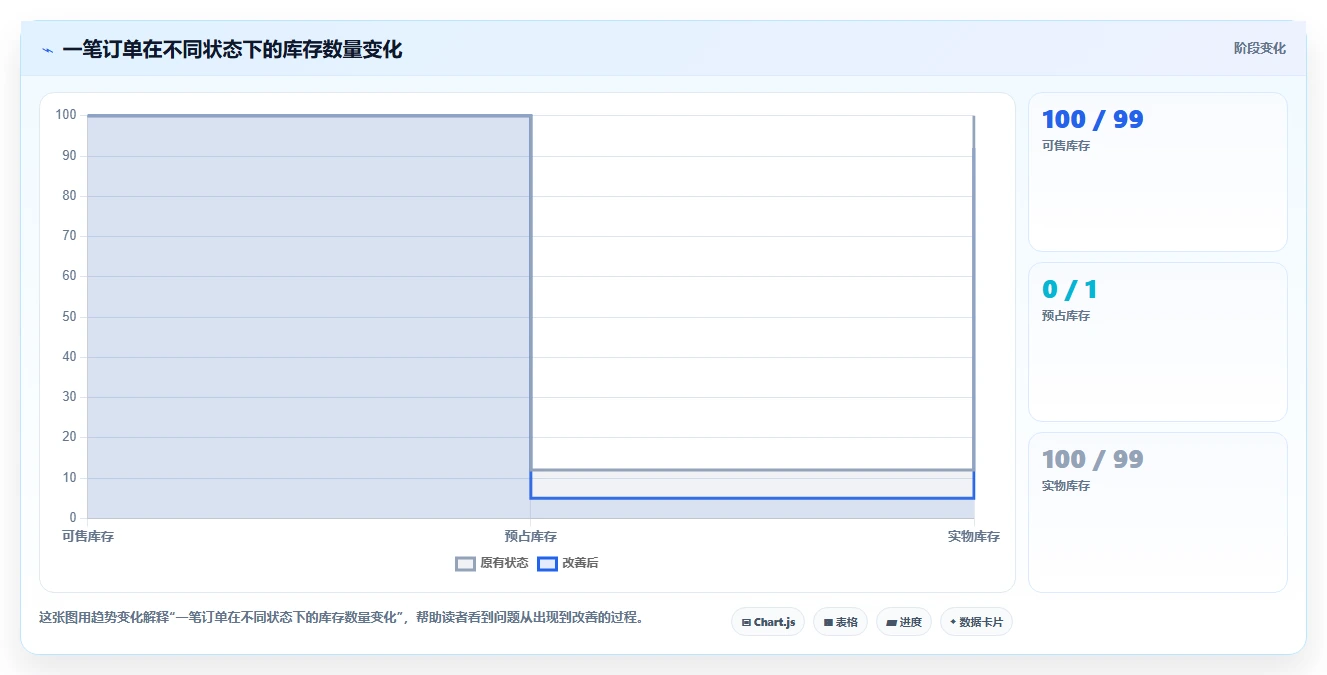
Task: Click the icon in the 进度 chip
Action: [x=891, y=622]
